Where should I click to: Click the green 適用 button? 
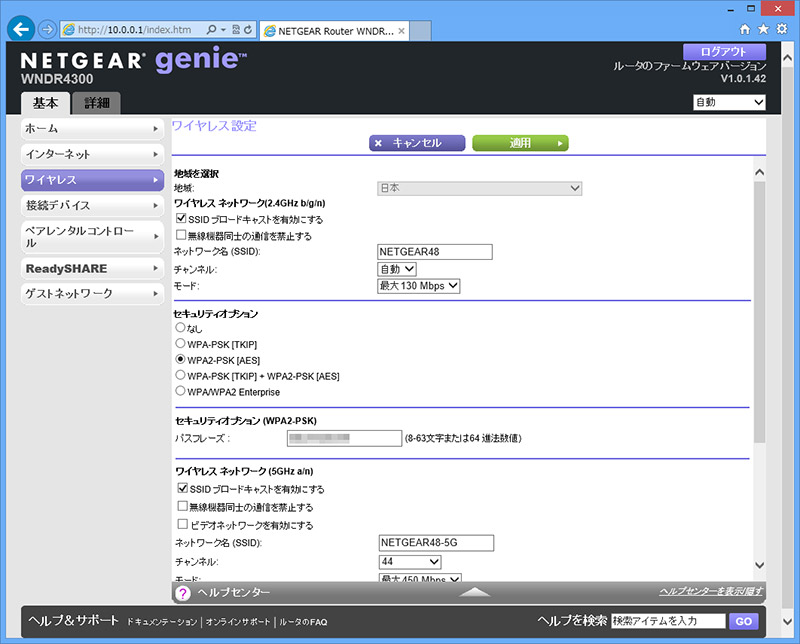point(520,143)
